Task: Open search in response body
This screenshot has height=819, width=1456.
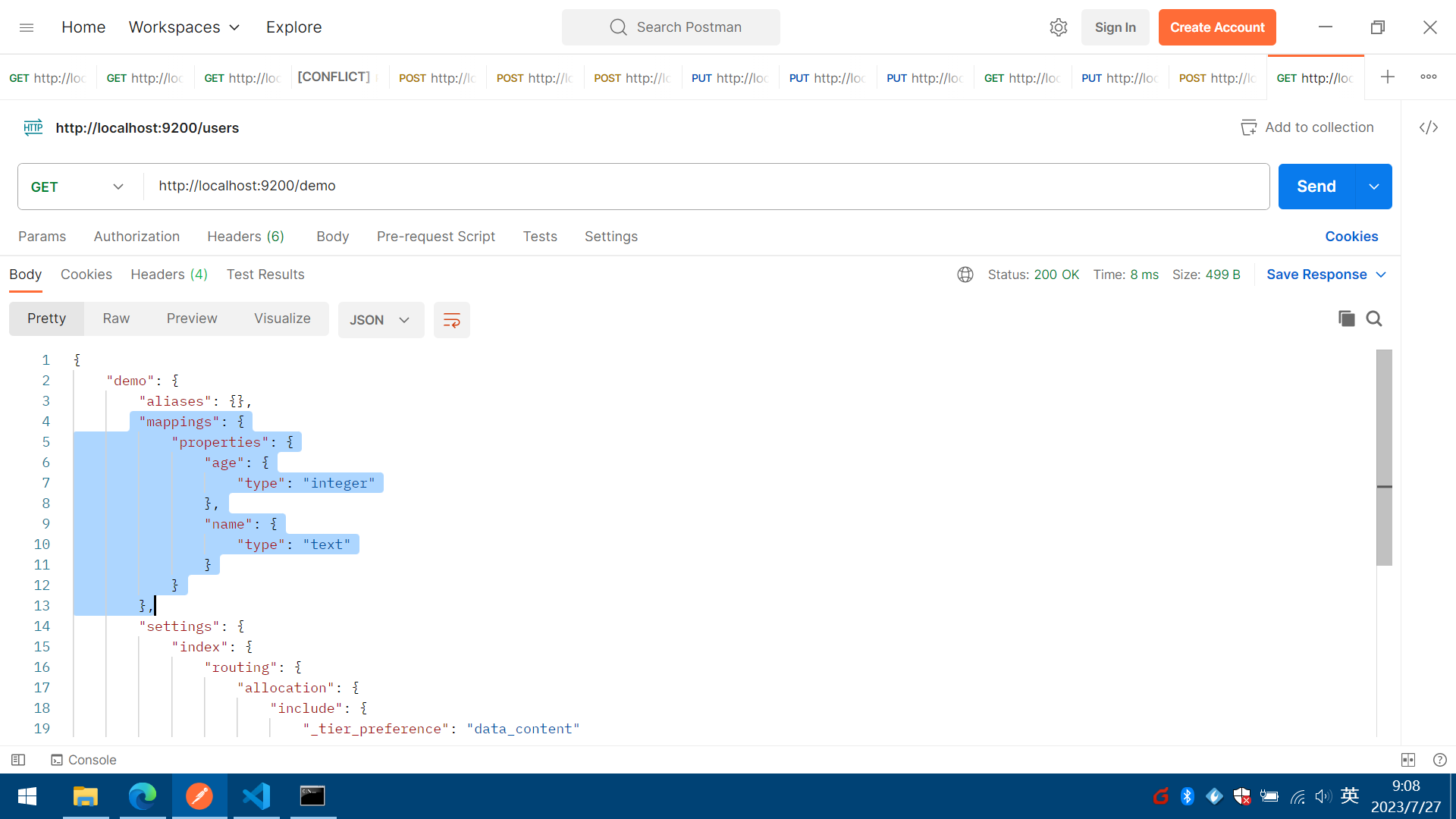Action: (1374, 318)
